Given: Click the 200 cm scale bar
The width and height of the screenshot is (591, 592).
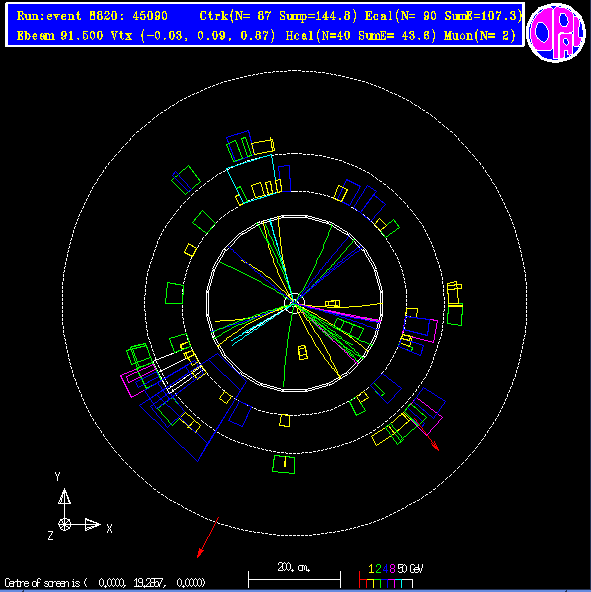Looking at the screenshot, I should tap(295, 579).
